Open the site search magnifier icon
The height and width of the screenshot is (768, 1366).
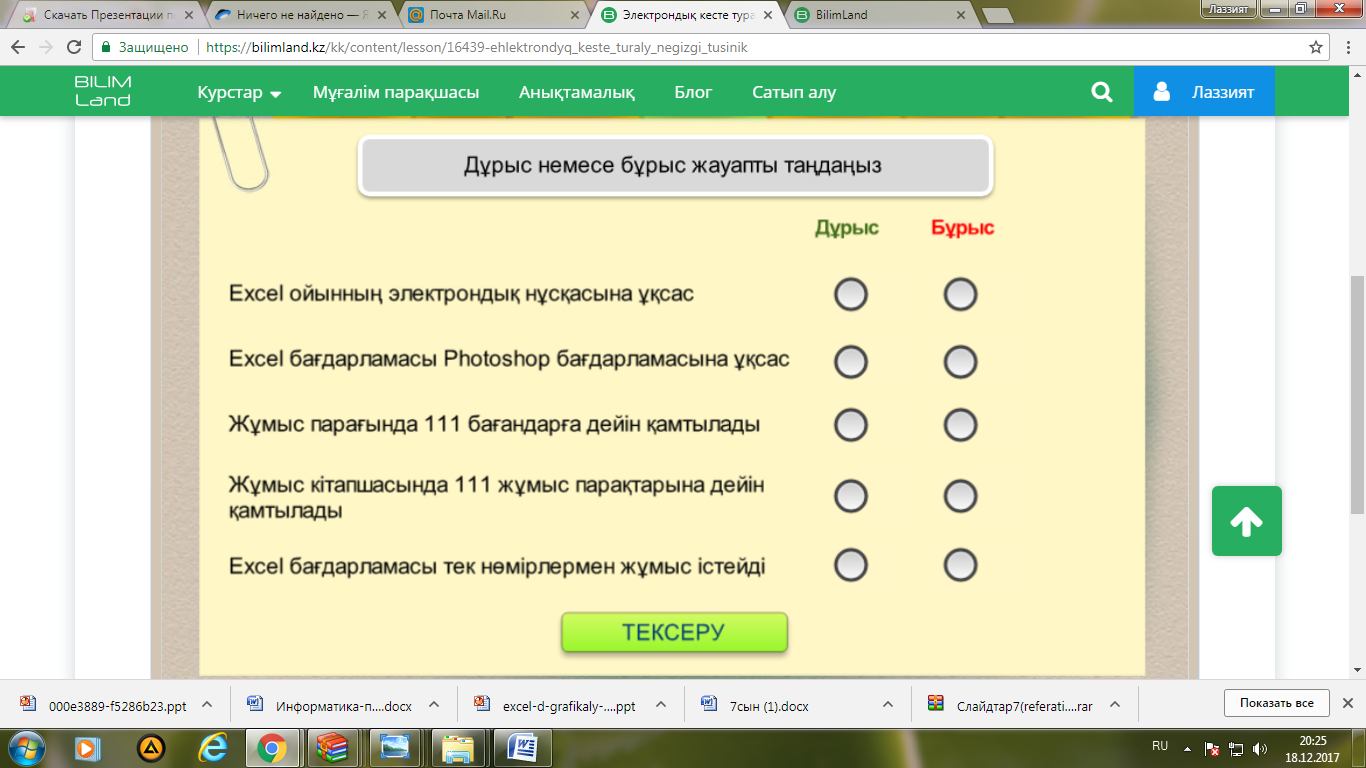click(1102, 92)
